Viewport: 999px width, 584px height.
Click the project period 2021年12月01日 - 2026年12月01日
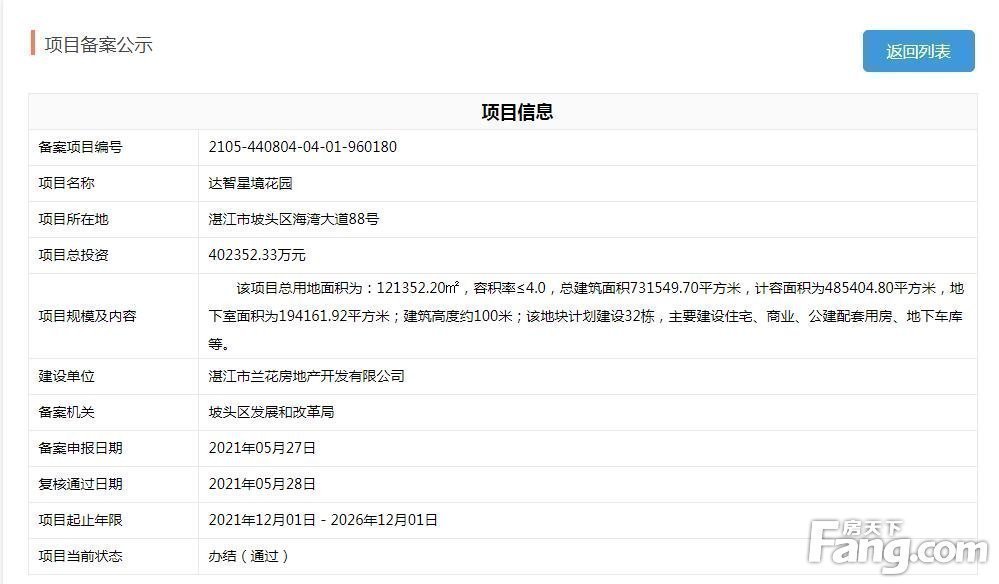(x=323, y=520)
